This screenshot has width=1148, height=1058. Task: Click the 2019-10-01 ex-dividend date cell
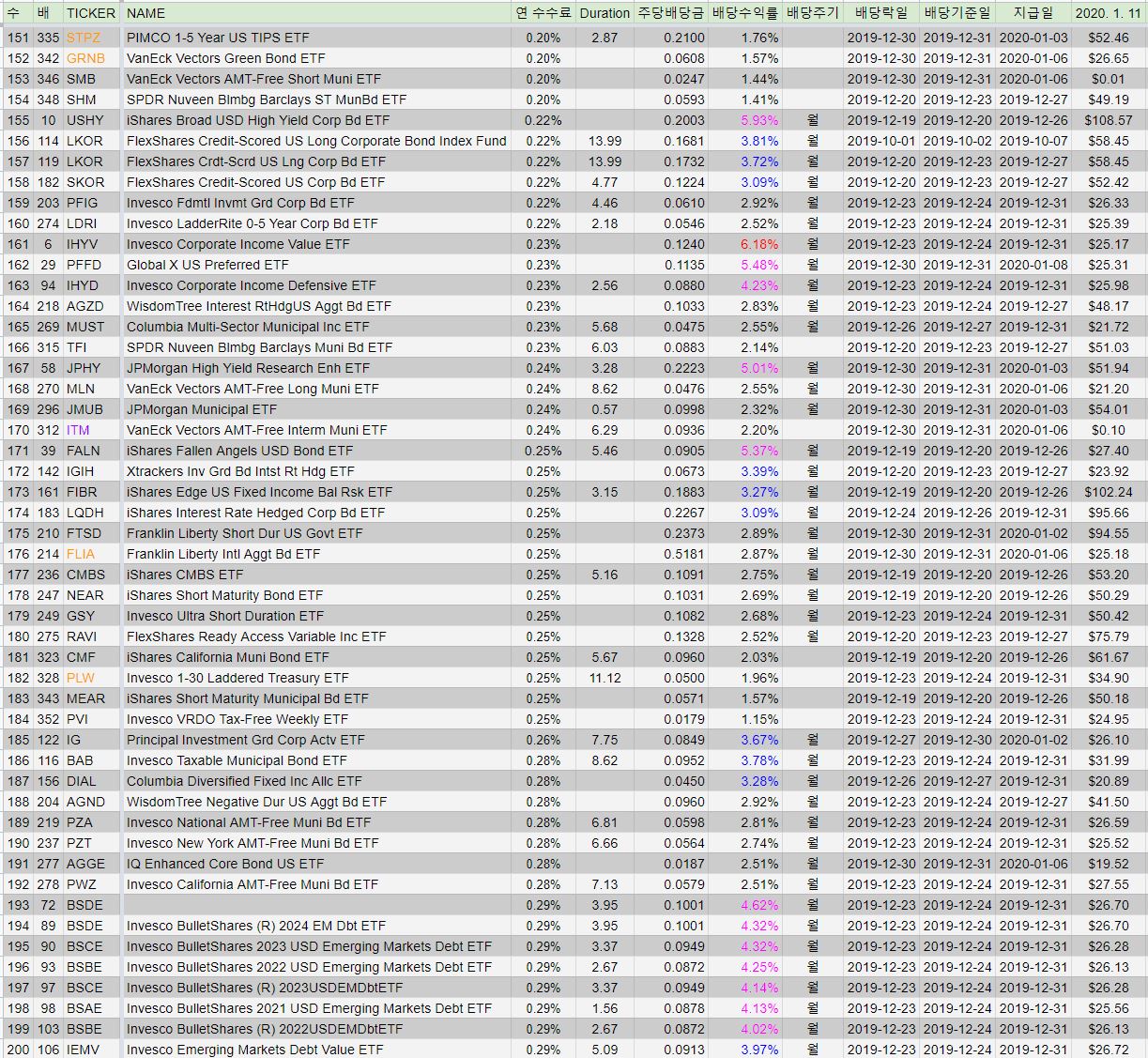pos(881,141)
